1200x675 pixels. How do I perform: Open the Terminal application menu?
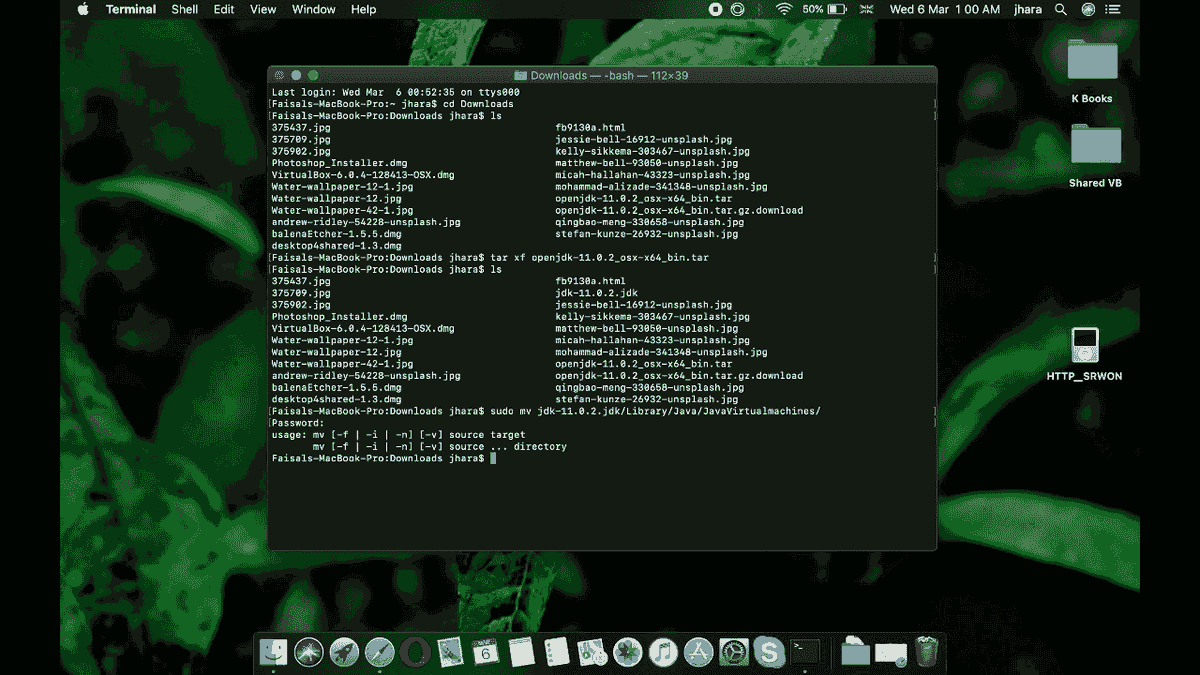[x=131, y=9]
